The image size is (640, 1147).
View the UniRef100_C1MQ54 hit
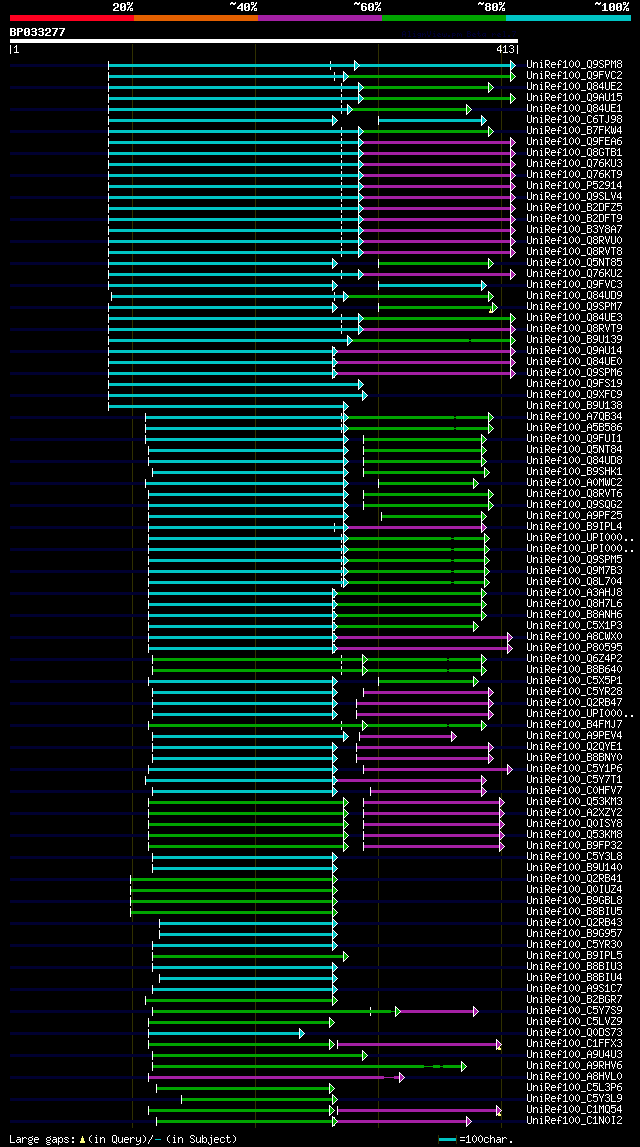tap(574, 1109)
